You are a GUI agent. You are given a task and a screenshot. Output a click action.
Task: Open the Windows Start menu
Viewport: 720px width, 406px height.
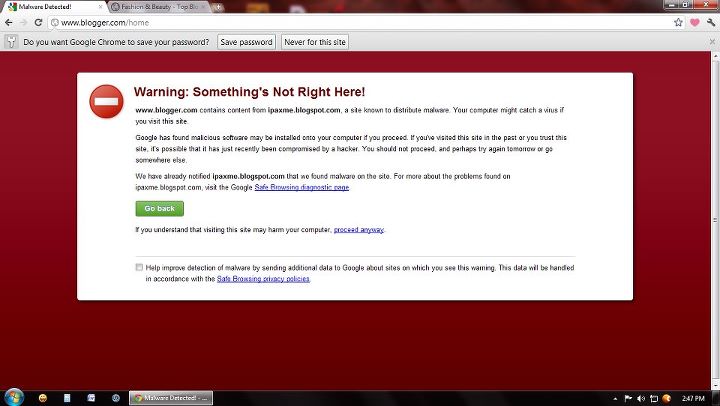14,397
